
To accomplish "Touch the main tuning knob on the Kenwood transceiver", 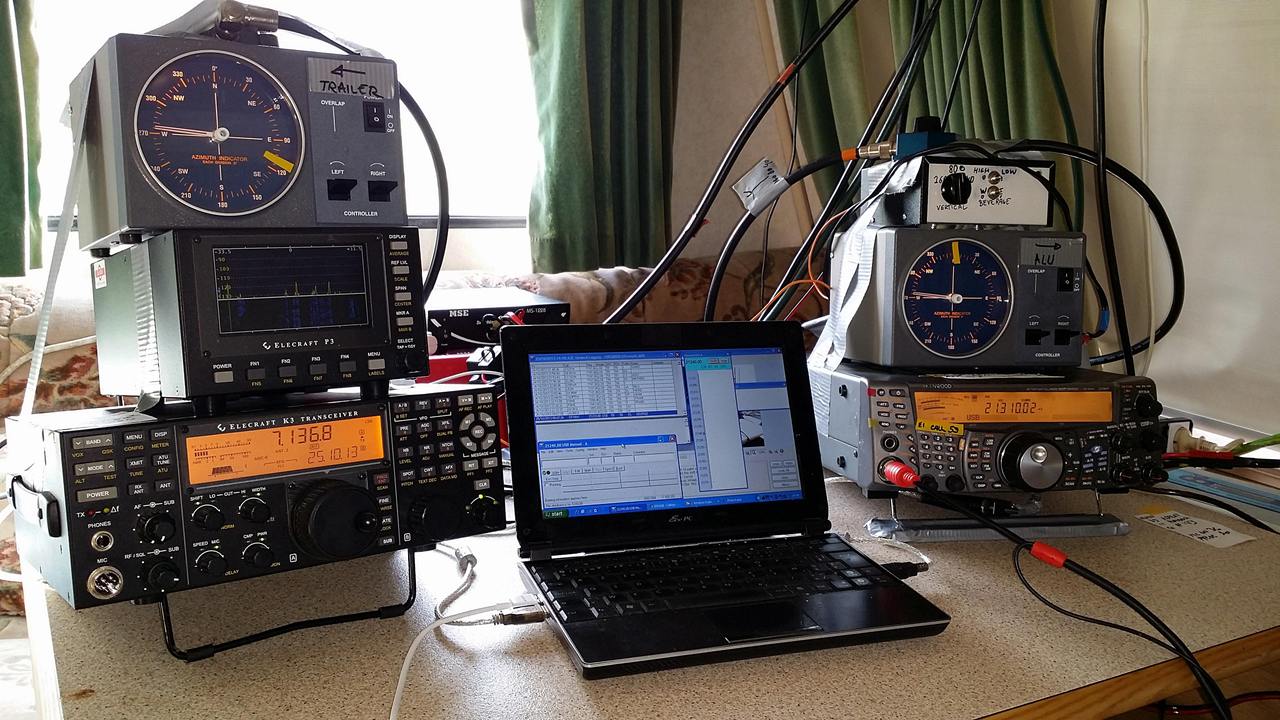I will pyautogui.click(x=1032, y=460).
